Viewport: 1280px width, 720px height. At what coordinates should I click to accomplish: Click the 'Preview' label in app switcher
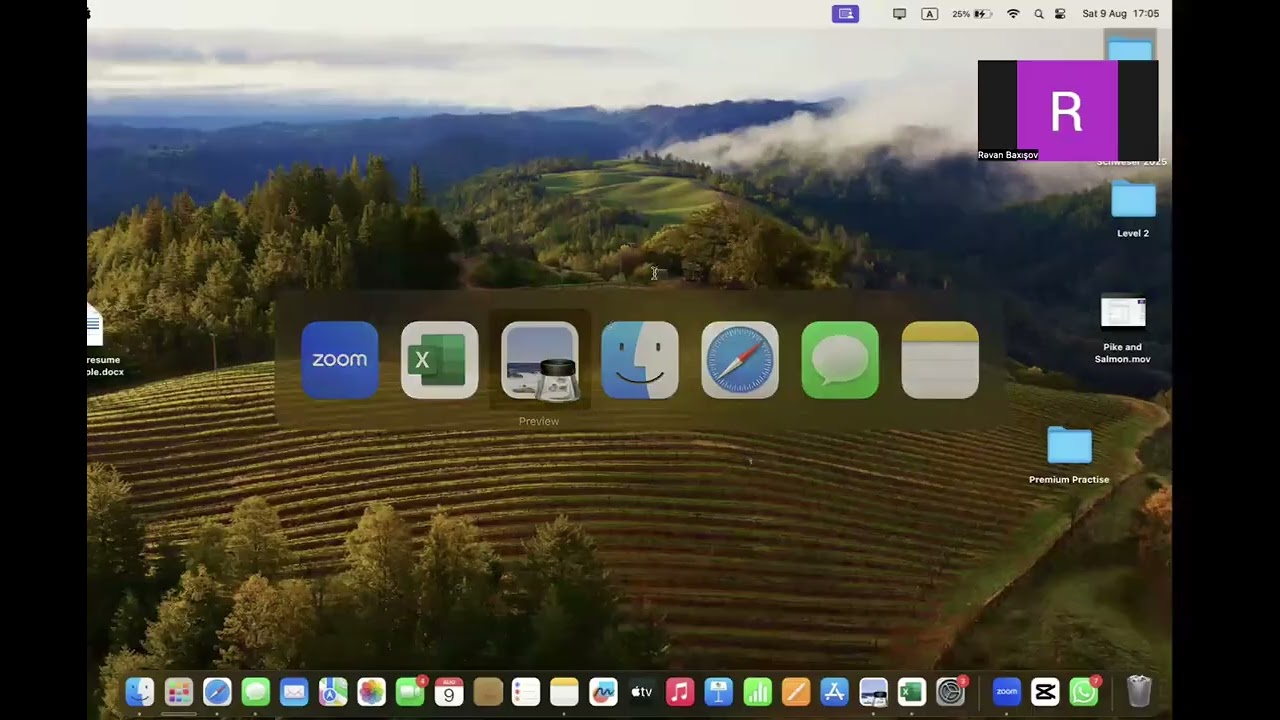pos(539,421)
